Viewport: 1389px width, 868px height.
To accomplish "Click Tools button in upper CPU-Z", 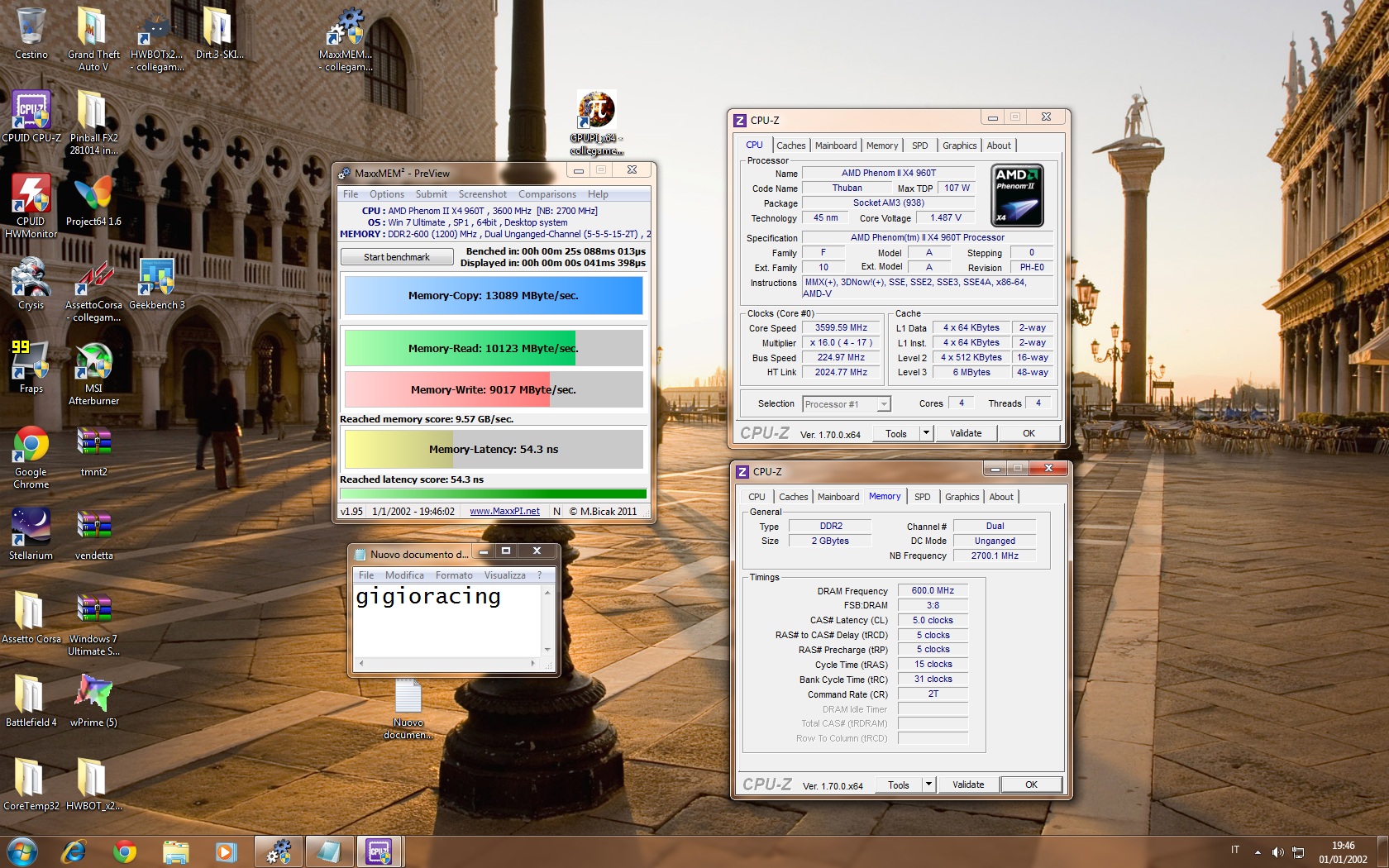I will click(x=896, y=433).
